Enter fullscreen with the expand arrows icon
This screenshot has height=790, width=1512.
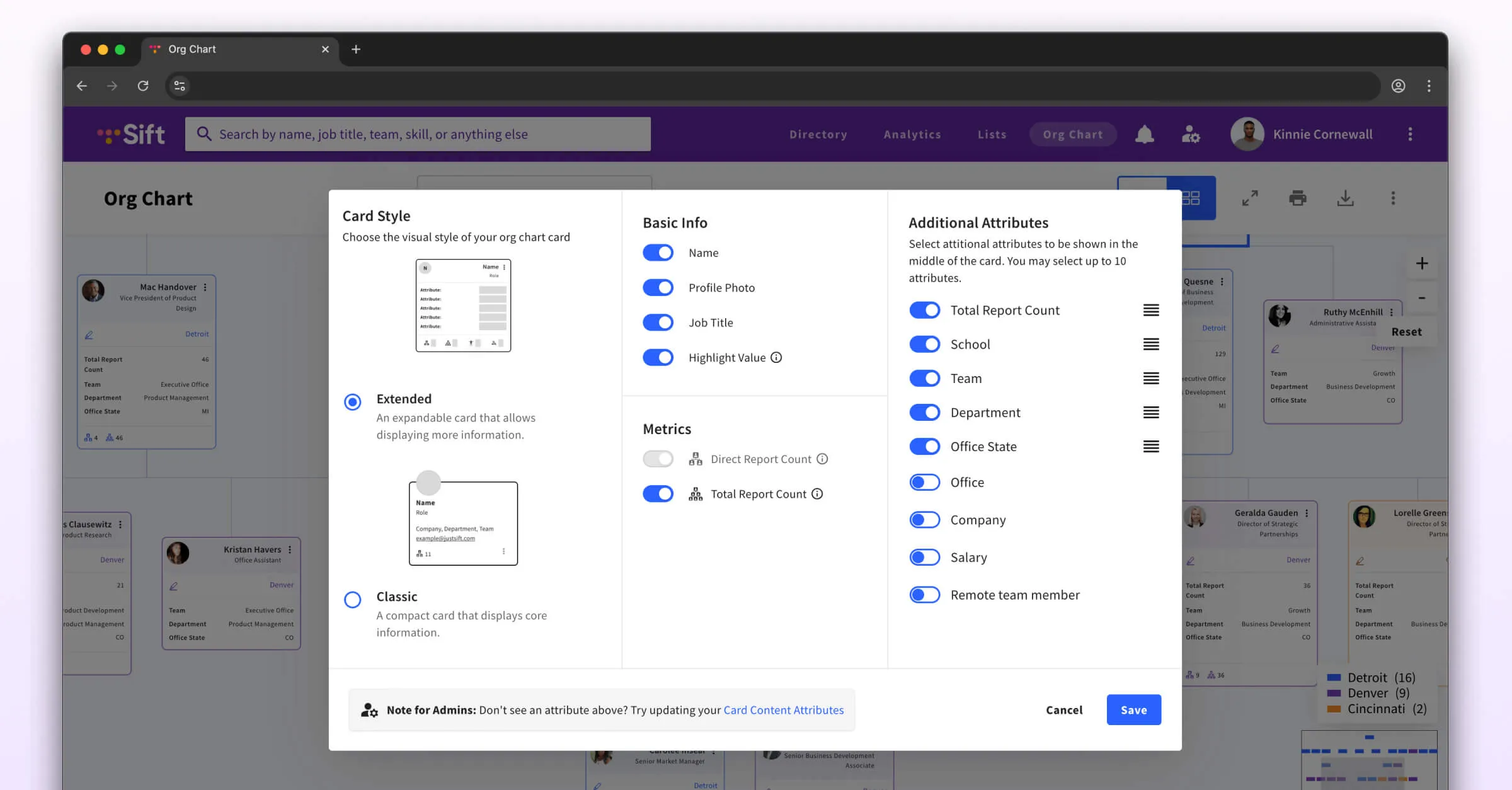point(1250,198)
